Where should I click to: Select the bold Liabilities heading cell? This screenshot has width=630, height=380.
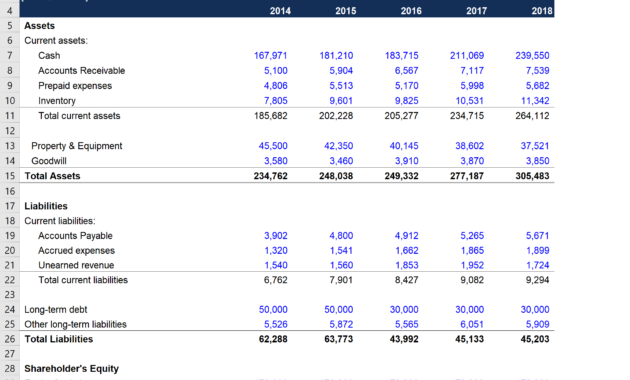pyautogui.click(x=46, y=206)
